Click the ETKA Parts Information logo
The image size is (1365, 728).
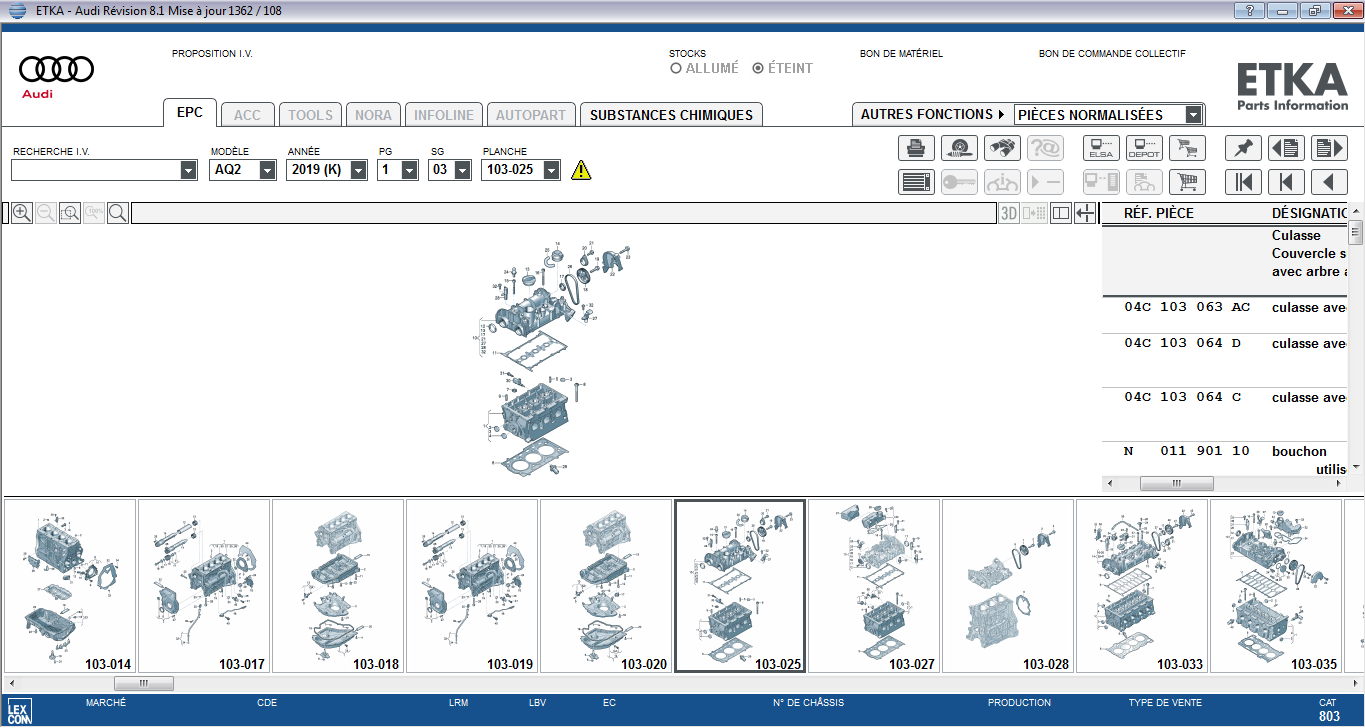(x=1292, y=85)
